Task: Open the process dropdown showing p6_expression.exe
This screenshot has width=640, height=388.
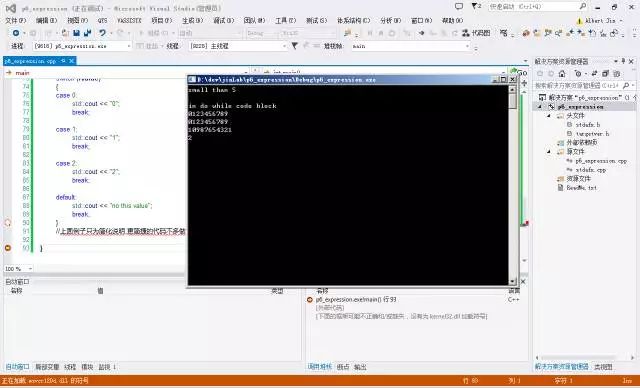Action: click(x=82, y=46)
